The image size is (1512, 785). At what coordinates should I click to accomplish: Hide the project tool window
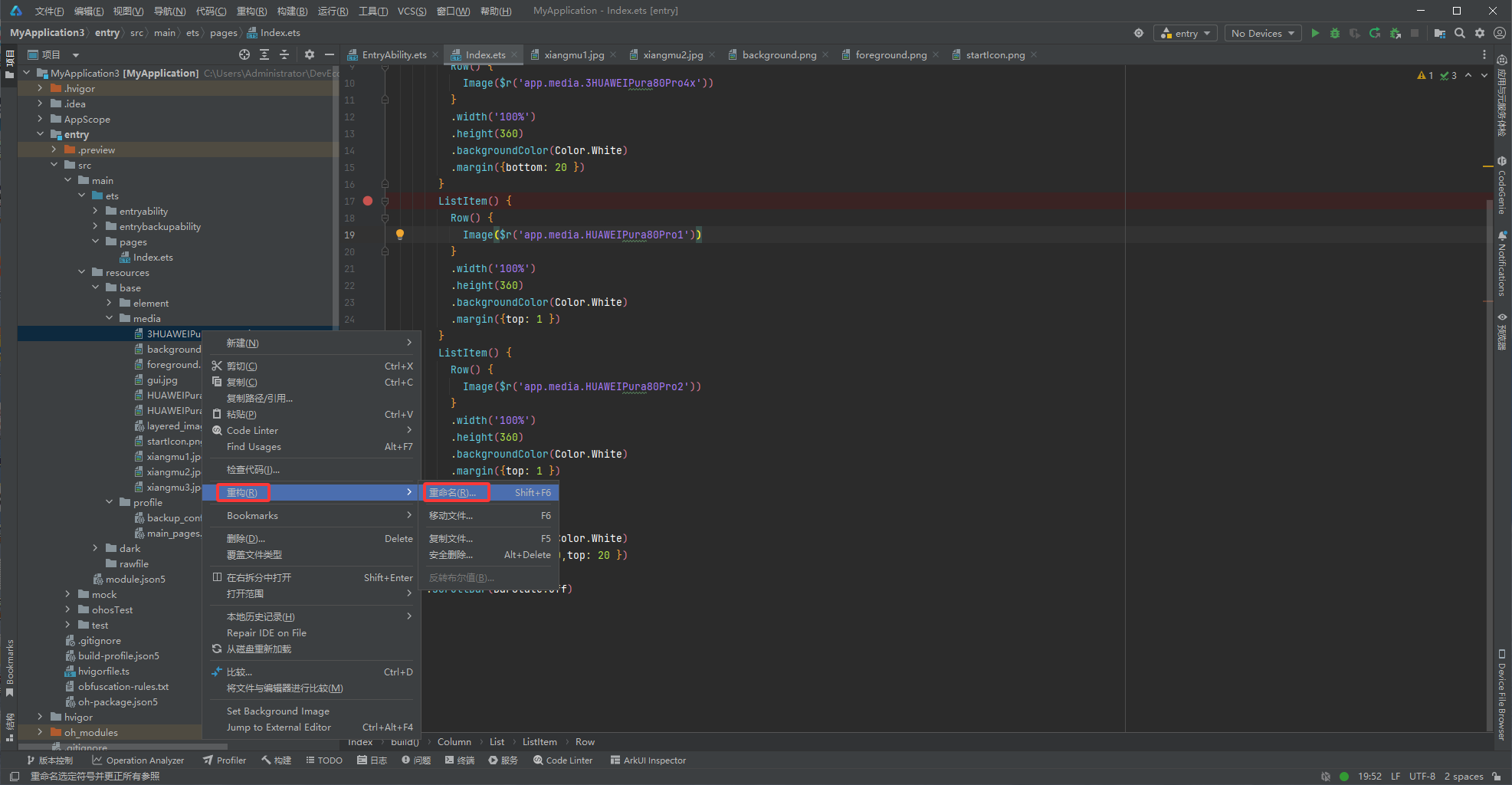[330, 54]
